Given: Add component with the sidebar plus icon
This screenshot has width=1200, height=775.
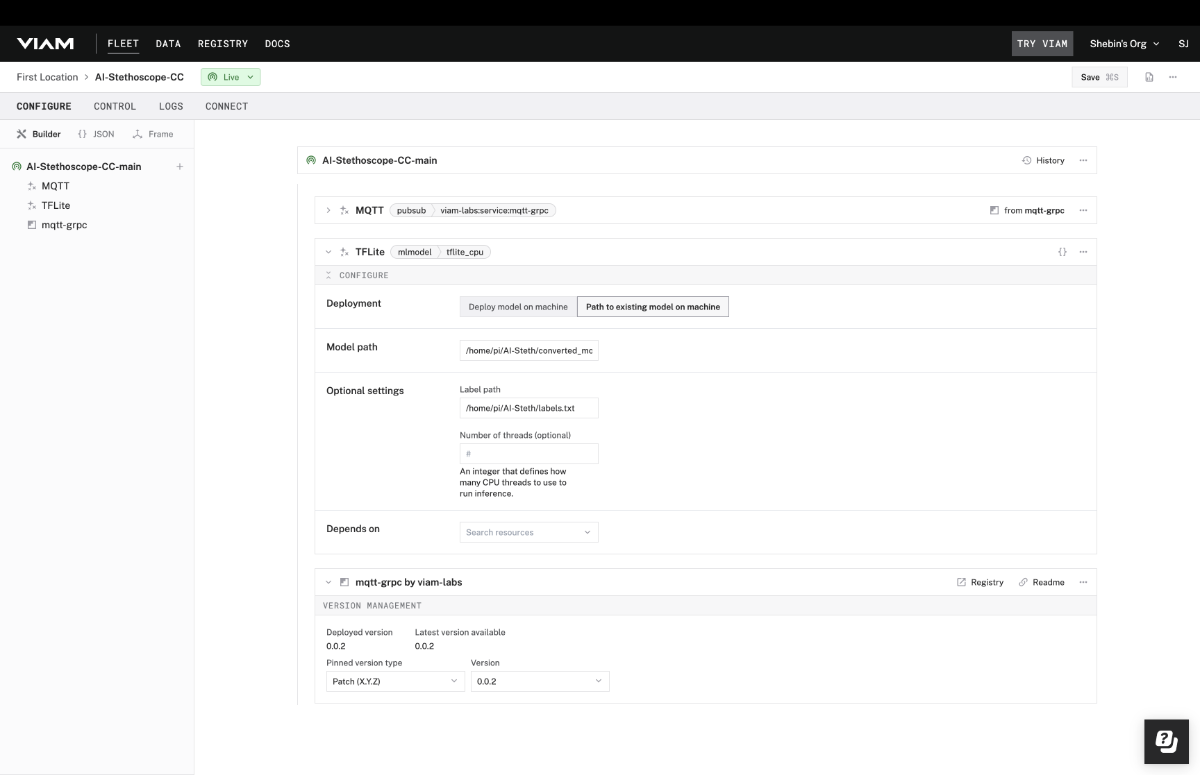Looking at the screenshot, I should (180, 167).
